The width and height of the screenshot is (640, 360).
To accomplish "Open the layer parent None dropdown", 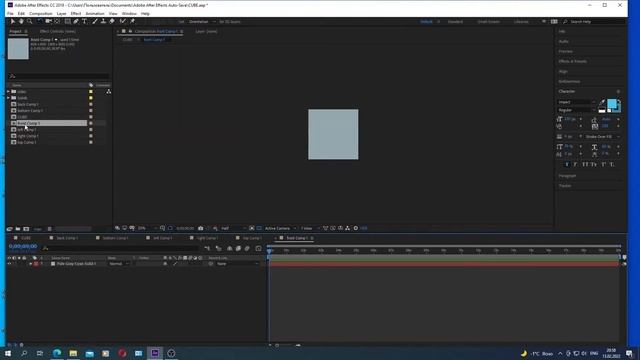I will pyautogui.click(x=238, y=264).
